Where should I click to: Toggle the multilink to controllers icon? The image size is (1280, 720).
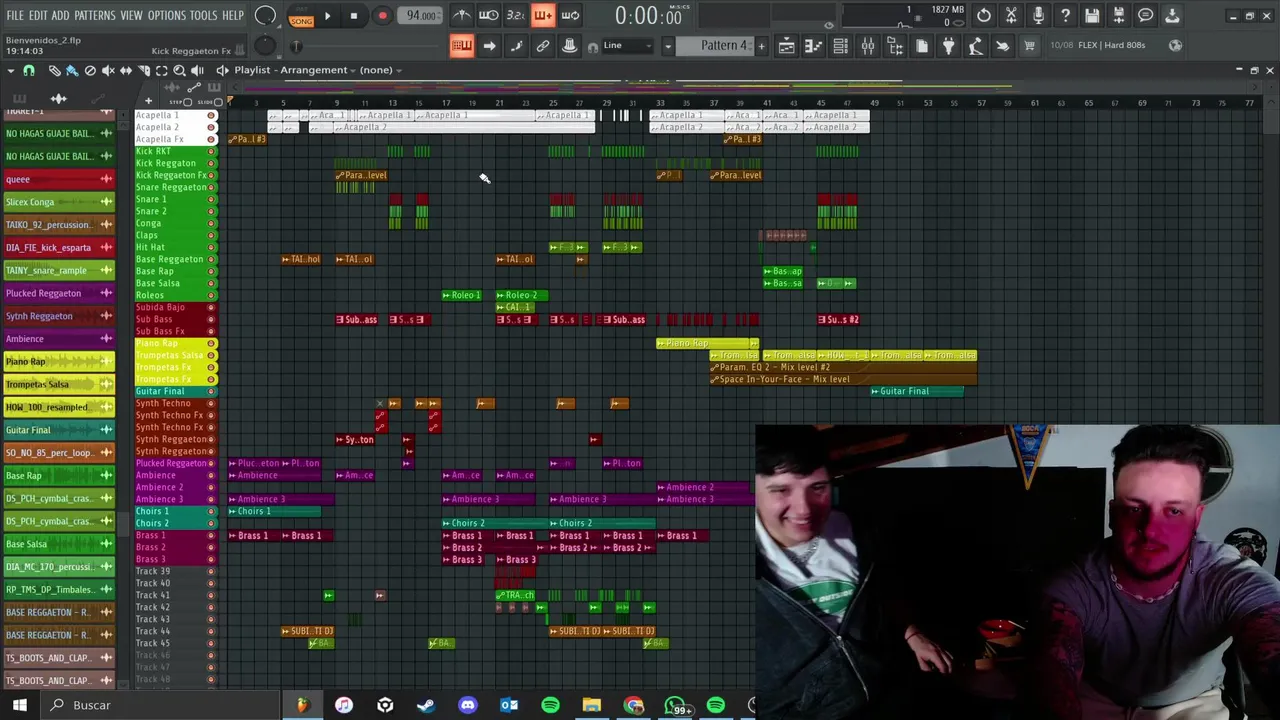[543, 45]
